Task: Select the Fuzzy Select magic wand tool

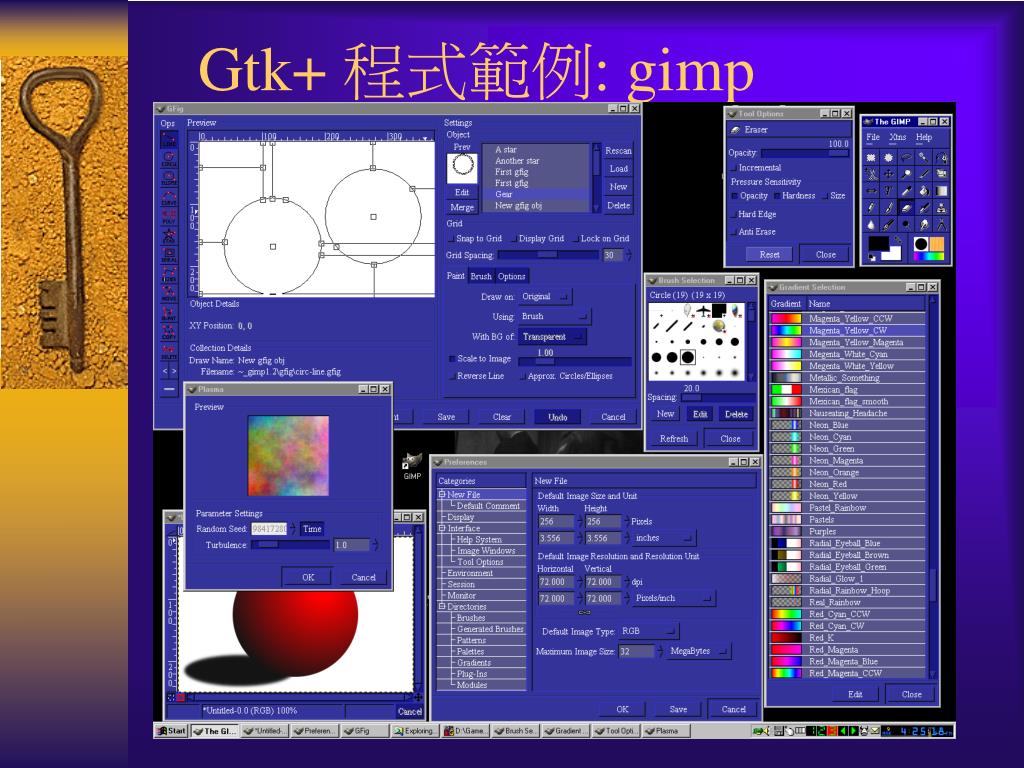Action: point(923,157)
